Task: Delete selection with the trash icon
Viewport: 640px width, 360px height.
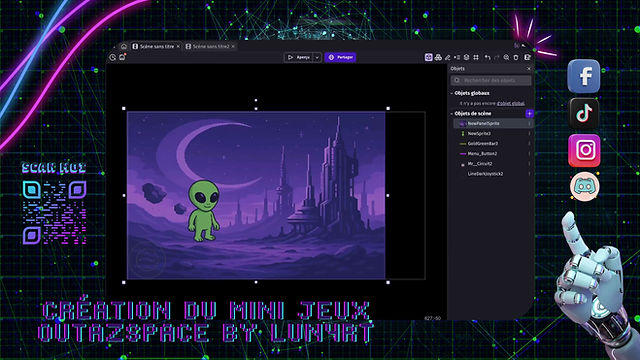Action: point(516,58)
